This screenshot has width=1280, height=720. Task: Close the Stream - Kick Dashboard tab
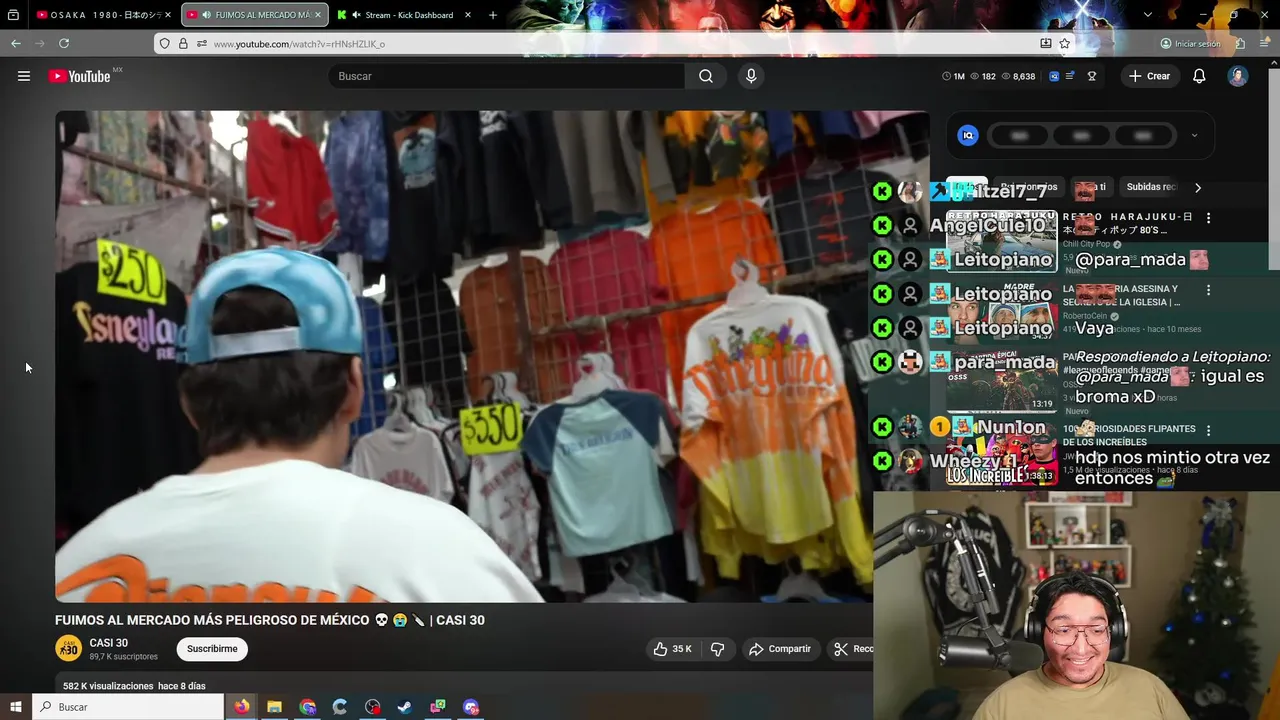point(468,15)
